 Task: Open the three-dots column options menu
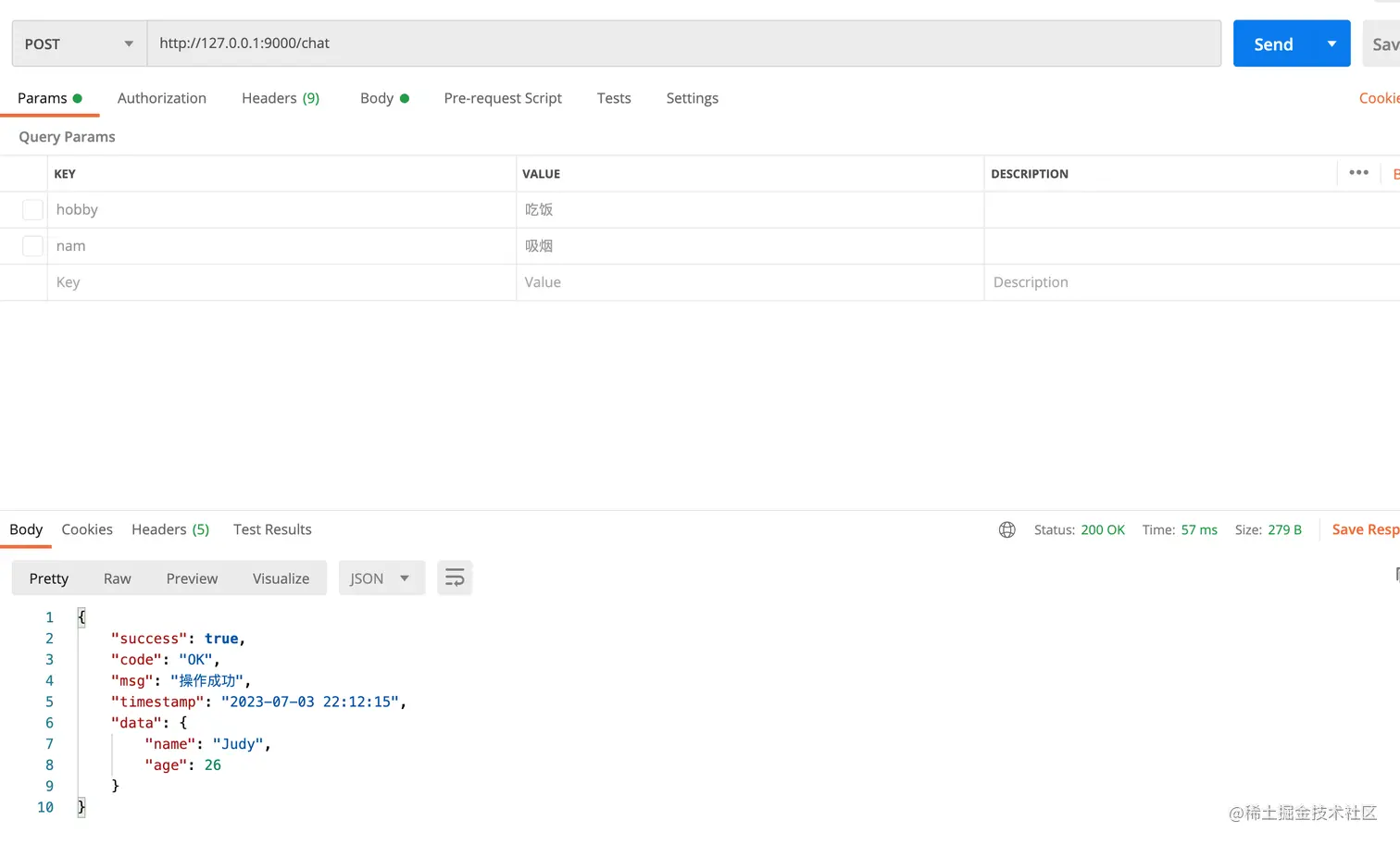click(1358, 173)
